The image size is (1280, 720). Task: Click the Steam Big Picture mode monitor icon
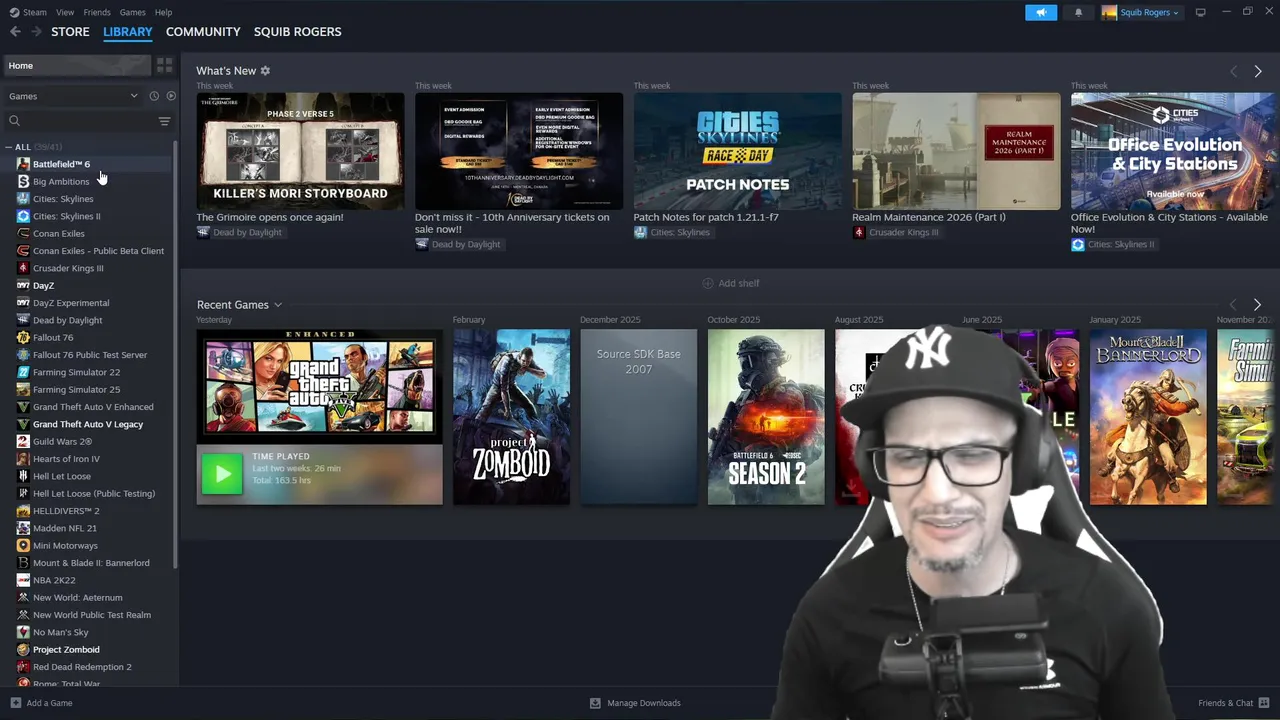coord(1200,12)
